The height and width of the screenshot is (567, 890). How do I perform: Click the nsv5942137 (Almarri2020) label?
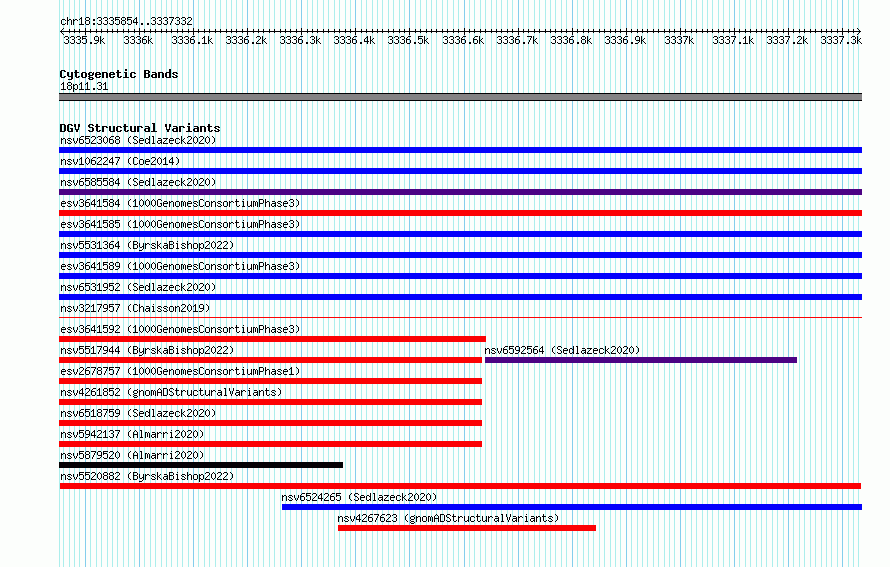(132, 434)
